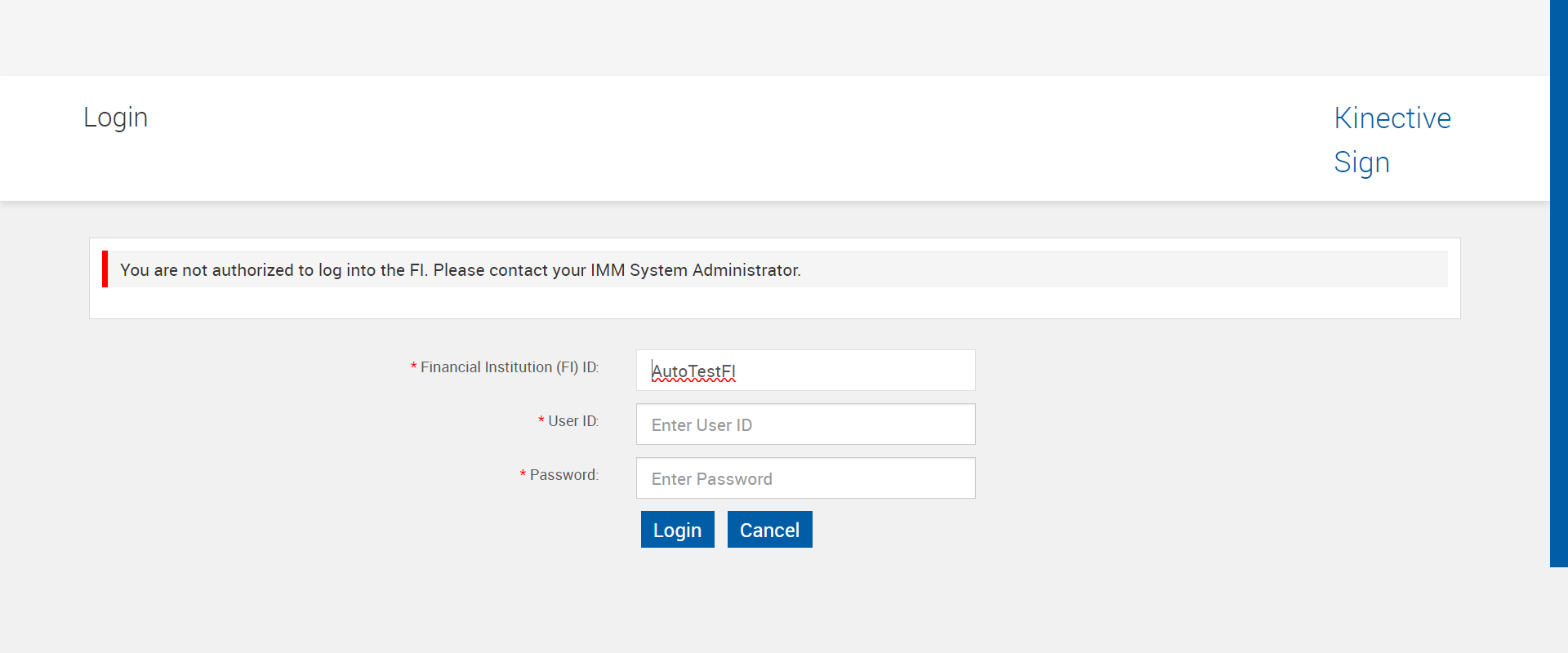
Task: Click the Financial Institution (FI) ID label
Action: tap(509, 367)
